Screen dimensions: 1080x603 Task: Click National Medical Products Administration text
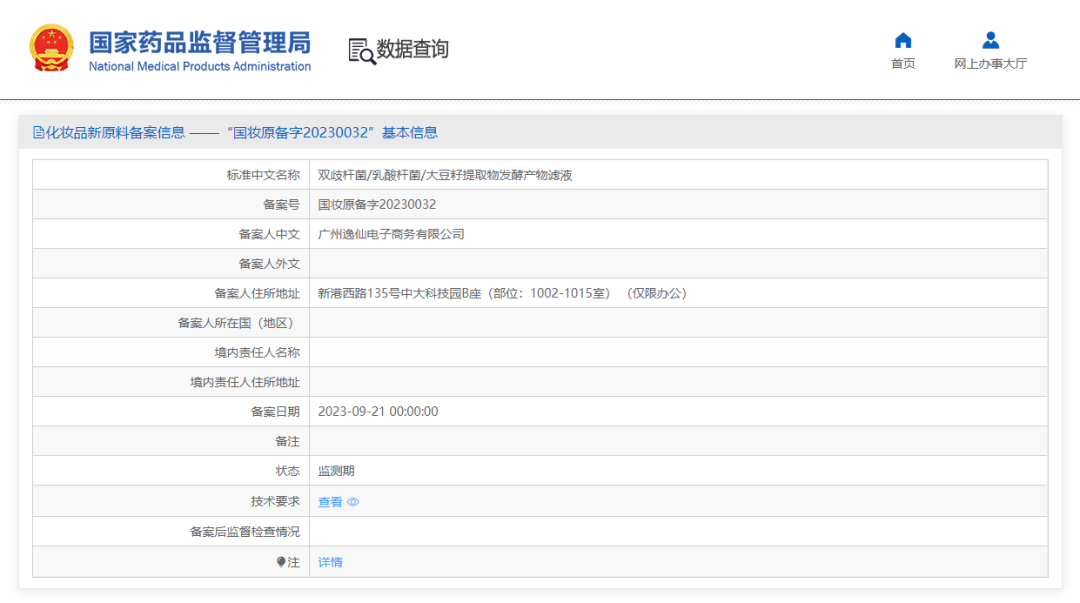tap(200, 66)
